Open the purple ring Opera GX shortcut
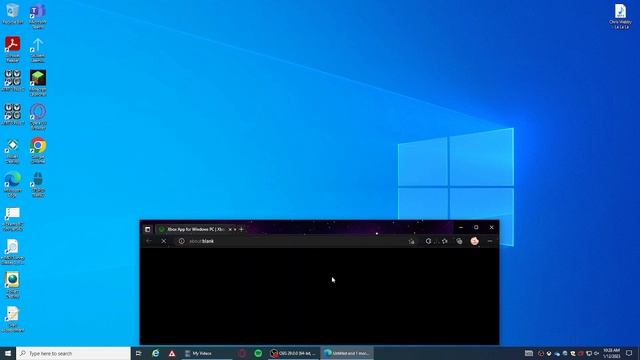640x360 pixels. (38, 116)
